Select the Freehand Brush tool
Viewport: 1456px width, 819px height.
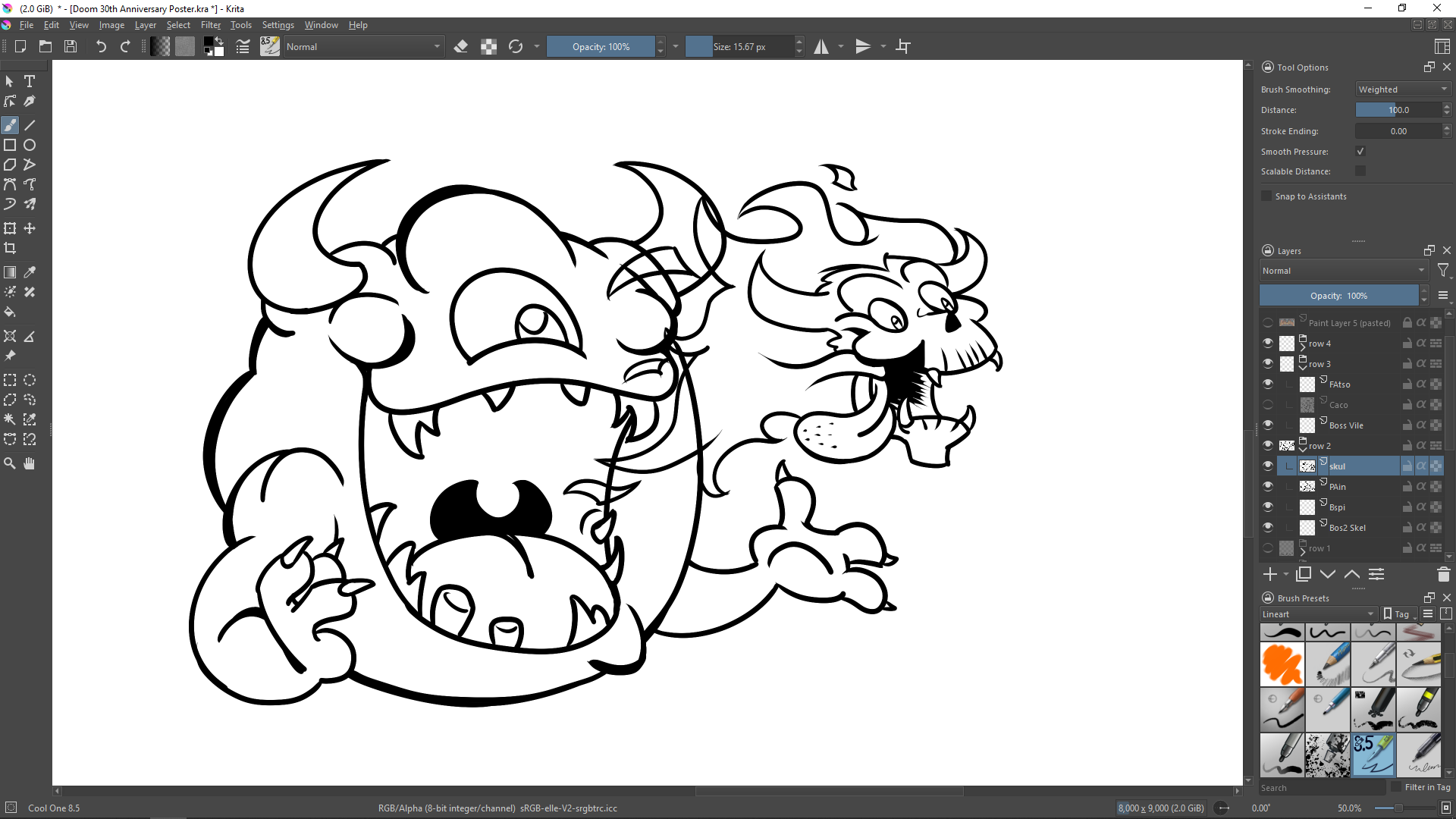coord(10,125)
